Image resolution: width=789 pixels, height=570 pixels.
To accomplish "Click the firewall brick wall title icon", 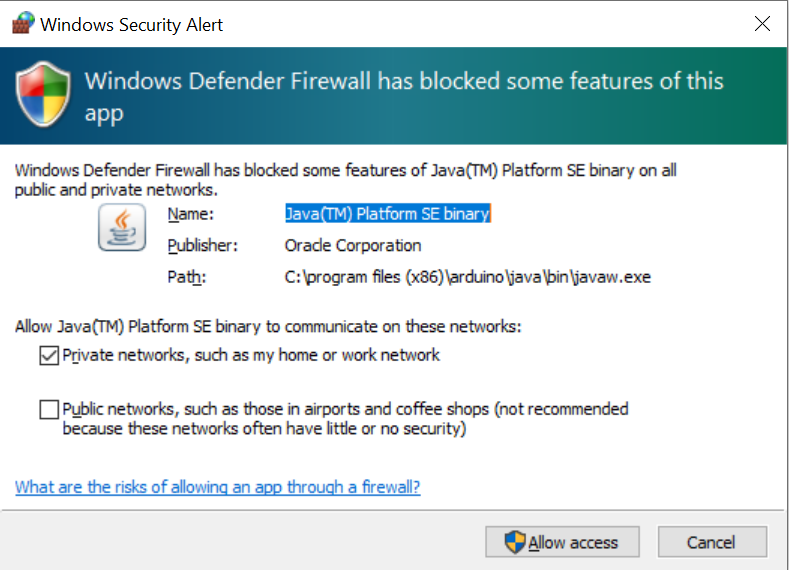I will (23, 23).
